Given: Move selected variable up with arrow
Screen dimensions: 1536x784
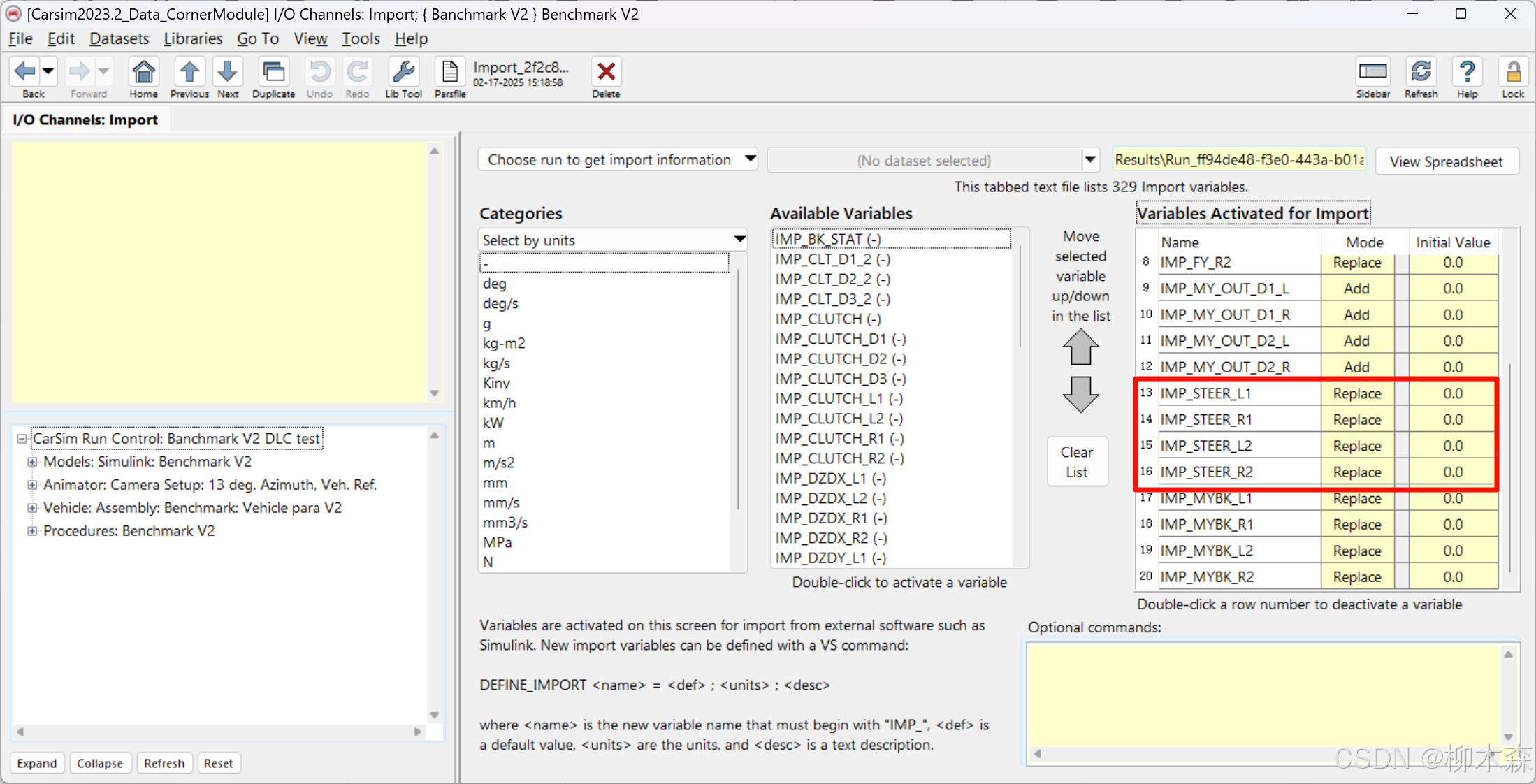Looking at the screenshot, I should coord(1080,347).
